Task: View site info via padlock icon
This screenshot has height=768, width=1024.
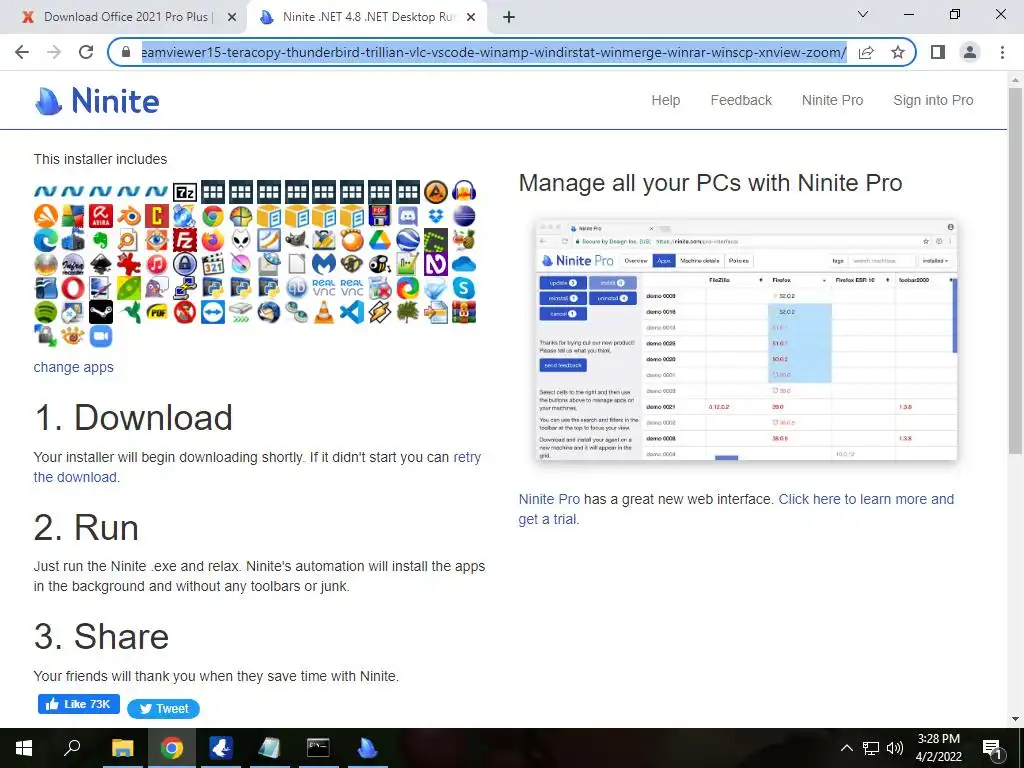Action: point(127,52)
